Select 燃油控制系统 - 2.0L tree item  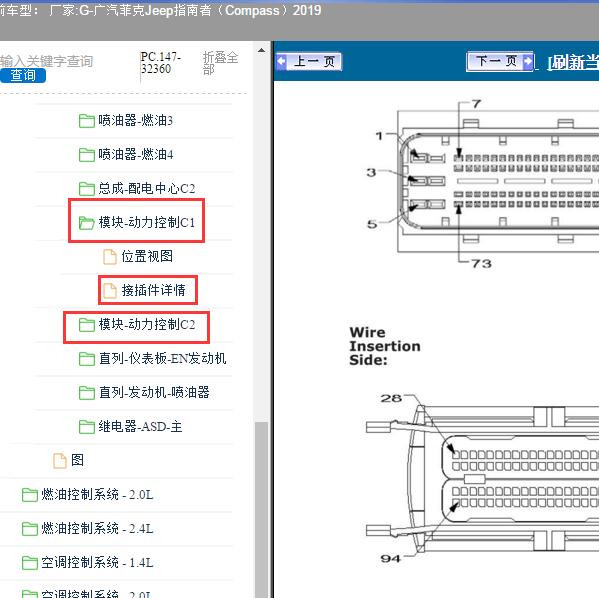(97, 494)
